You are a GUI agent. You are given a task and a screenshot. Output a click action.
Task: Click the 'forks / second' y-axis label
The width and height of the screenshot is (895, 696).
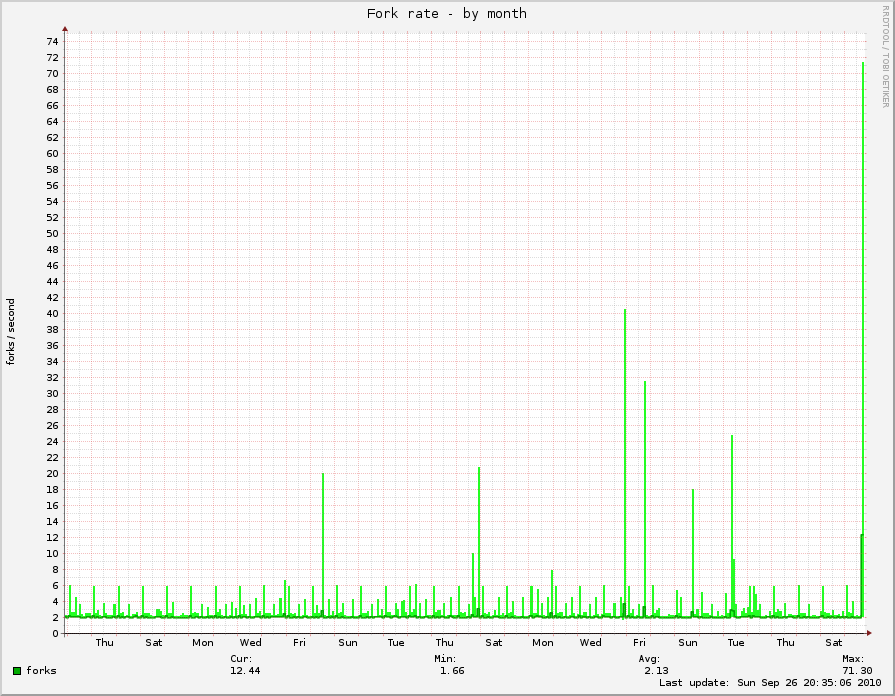(11, 332)
